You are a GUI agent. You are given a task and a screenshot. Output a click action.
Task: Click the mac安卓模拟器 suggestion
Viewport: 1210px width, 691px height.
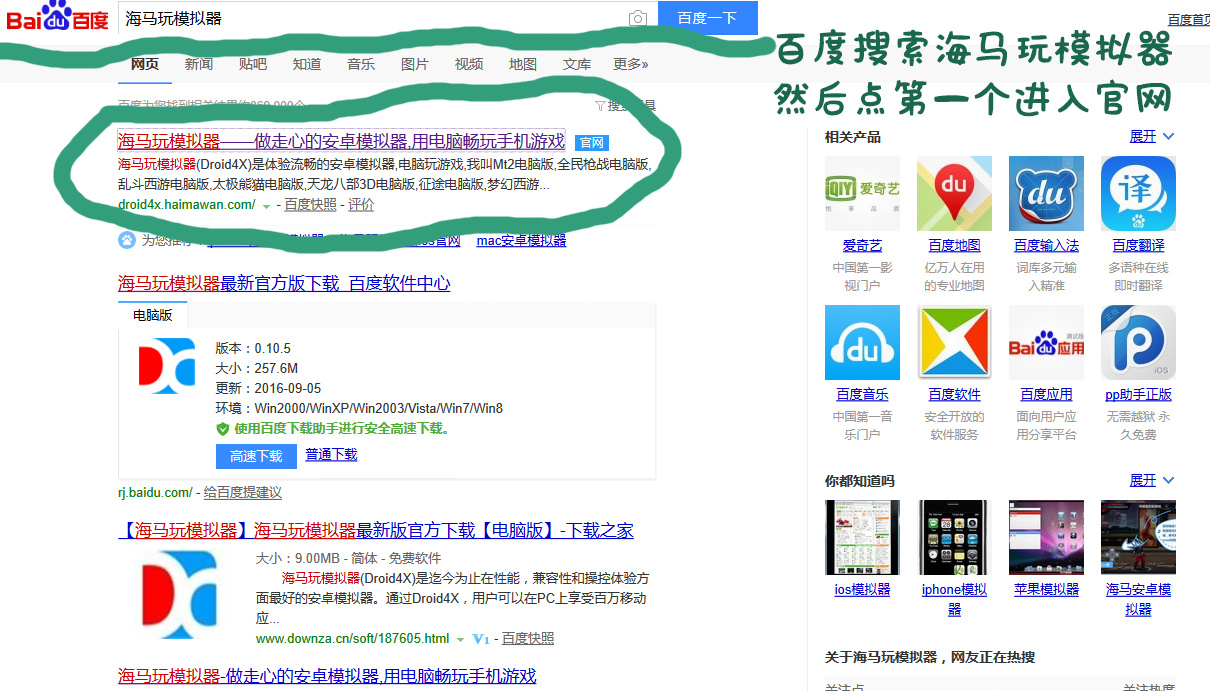click(521, 241)
